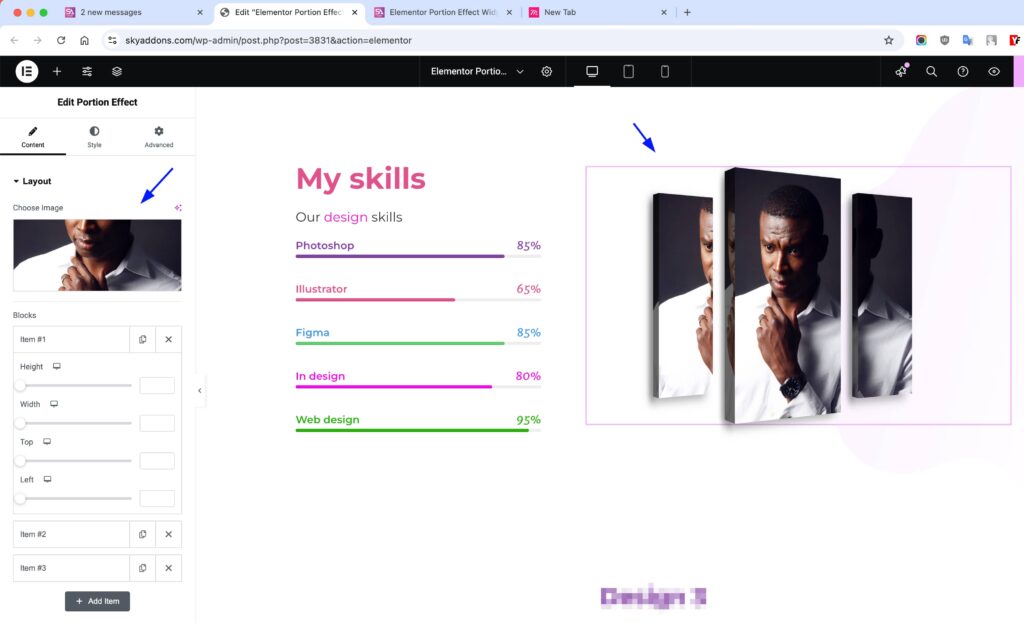Duplicate Item #2
The image size is (1024, 623).
click(142, 534)
